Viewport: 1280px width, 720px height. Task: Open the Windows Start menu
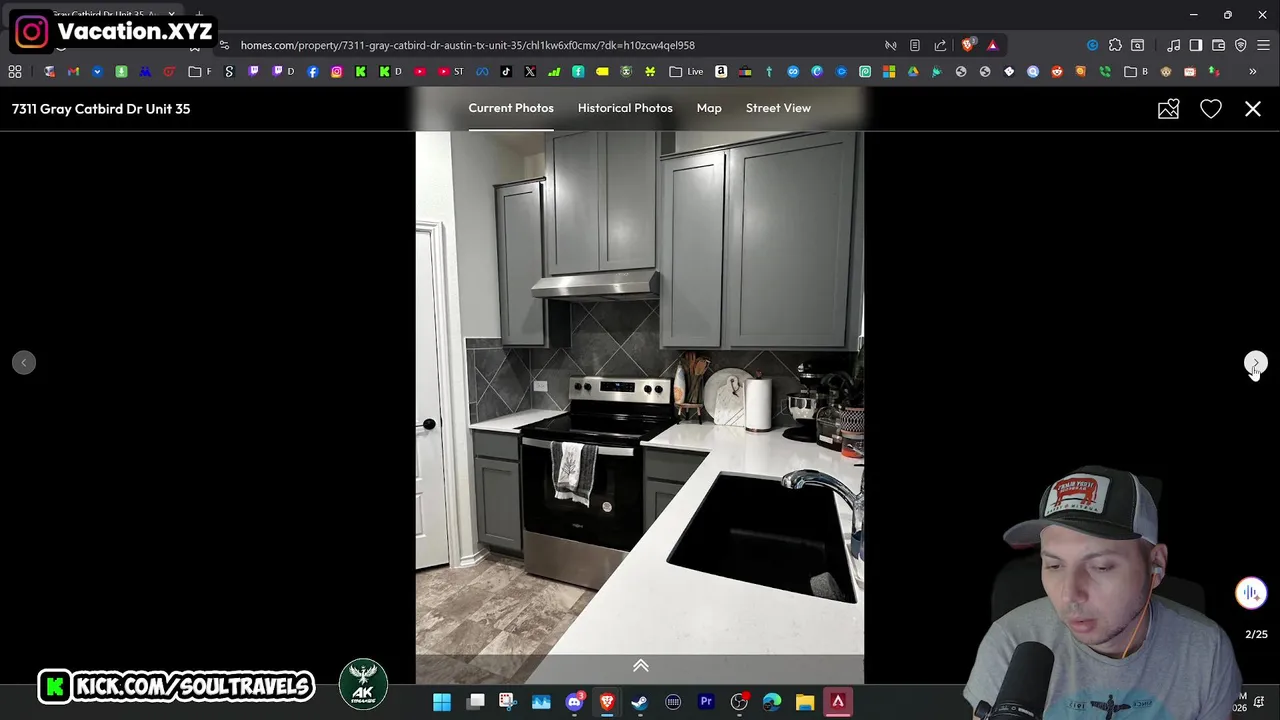(x=442, y=702)
